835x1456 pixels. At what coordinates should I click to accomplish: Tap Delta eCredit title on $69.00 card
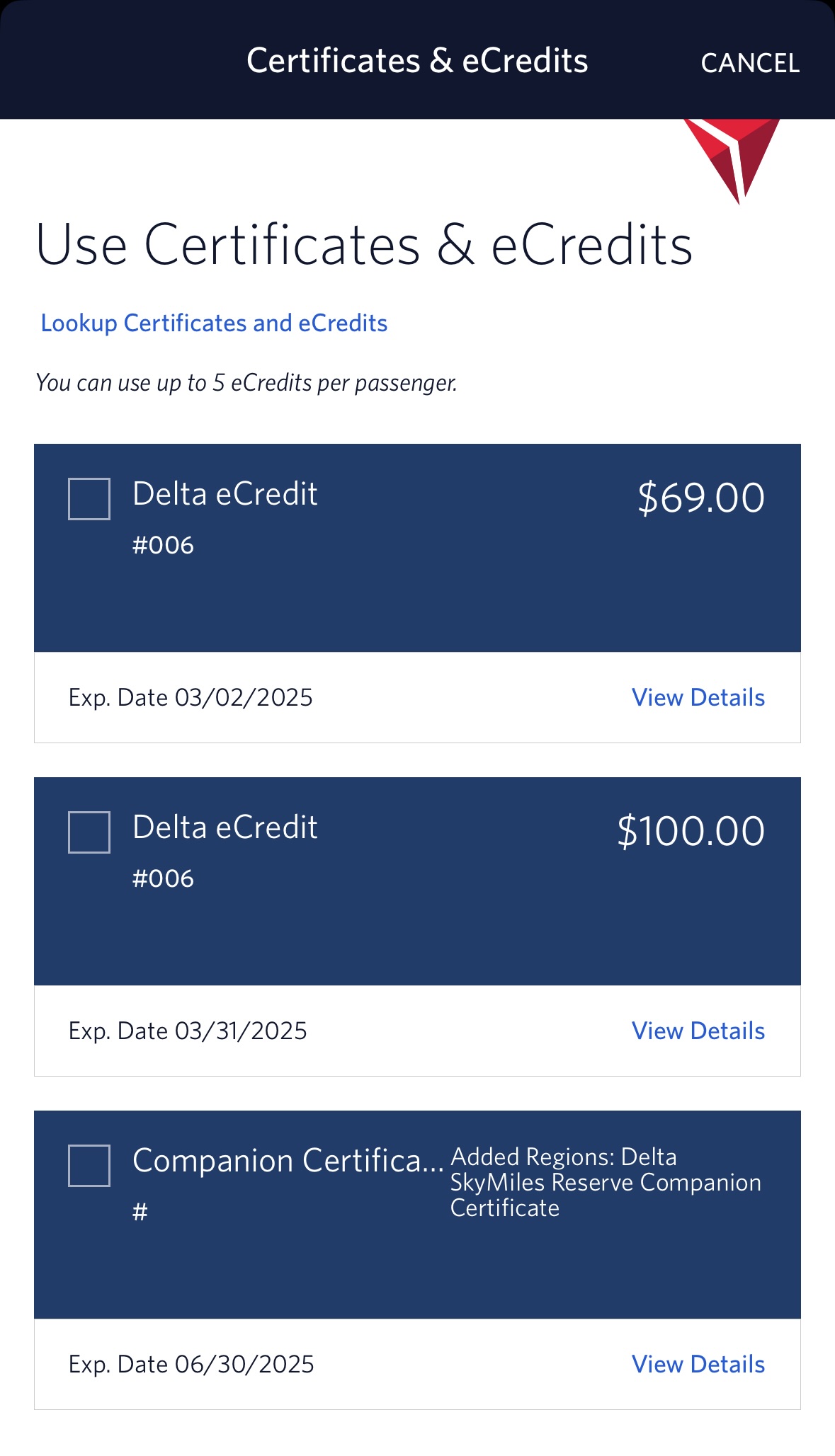(x=225, y=494)
